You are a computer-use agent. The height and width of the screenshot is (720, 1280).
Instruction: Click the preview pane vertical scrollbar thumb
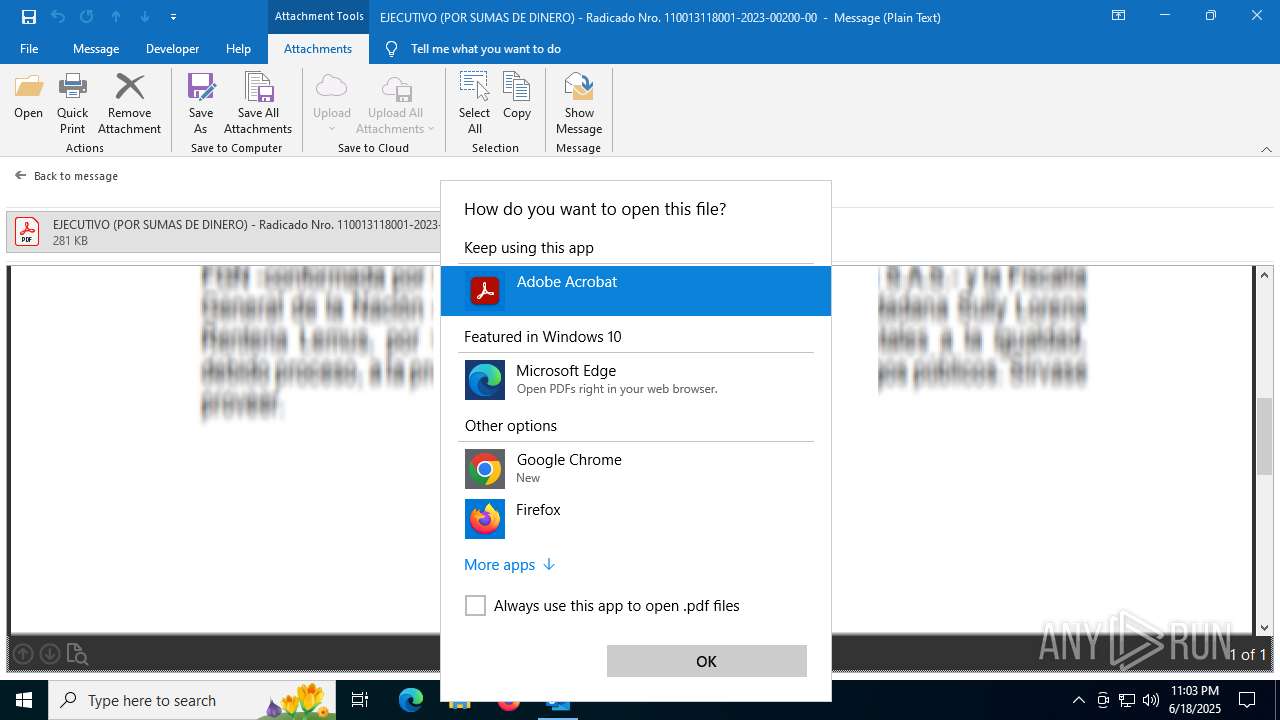[1265, 435]
